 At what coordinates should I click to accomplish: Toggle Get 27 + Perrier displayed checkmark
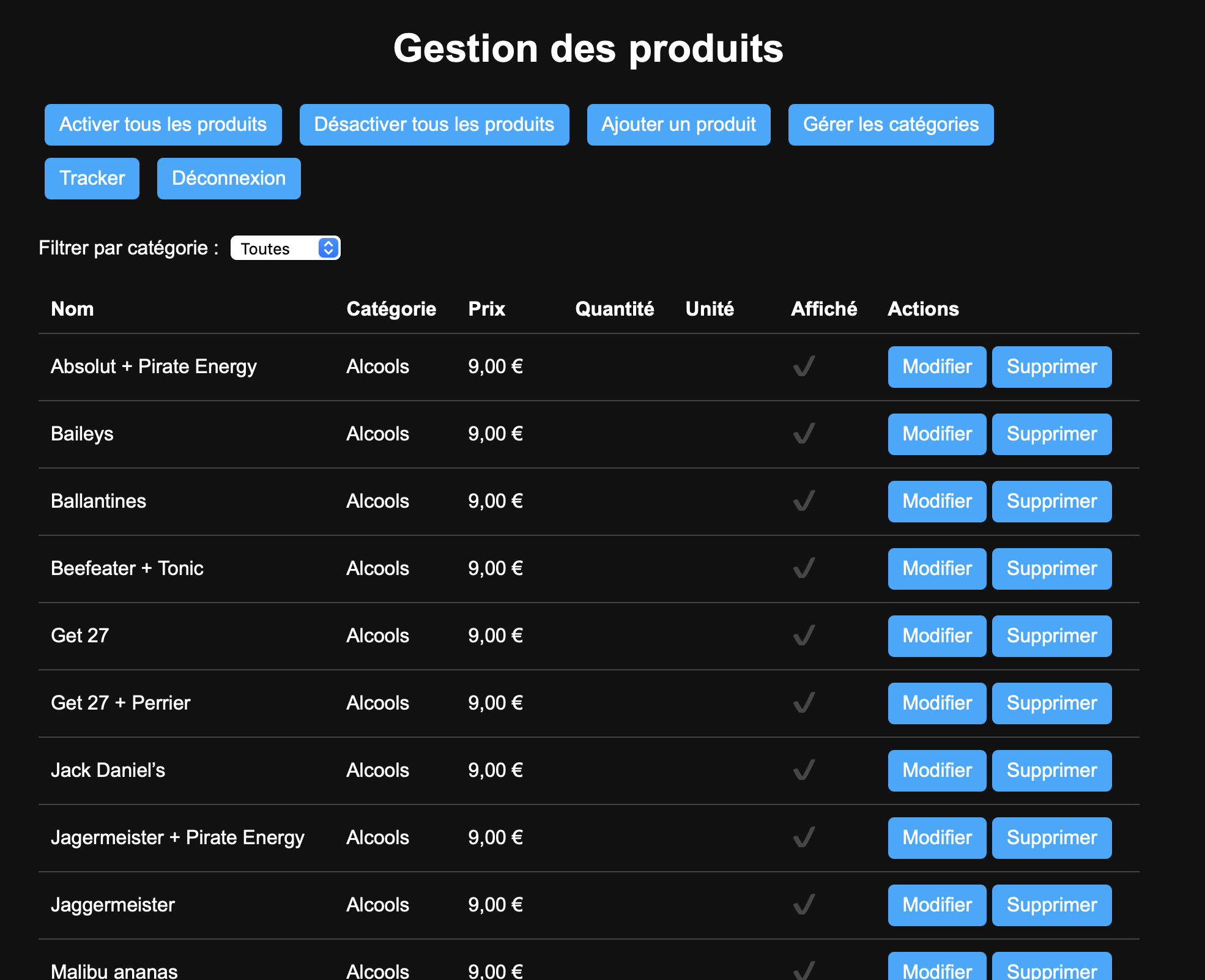pyautogui.click(x=804, y=703)
